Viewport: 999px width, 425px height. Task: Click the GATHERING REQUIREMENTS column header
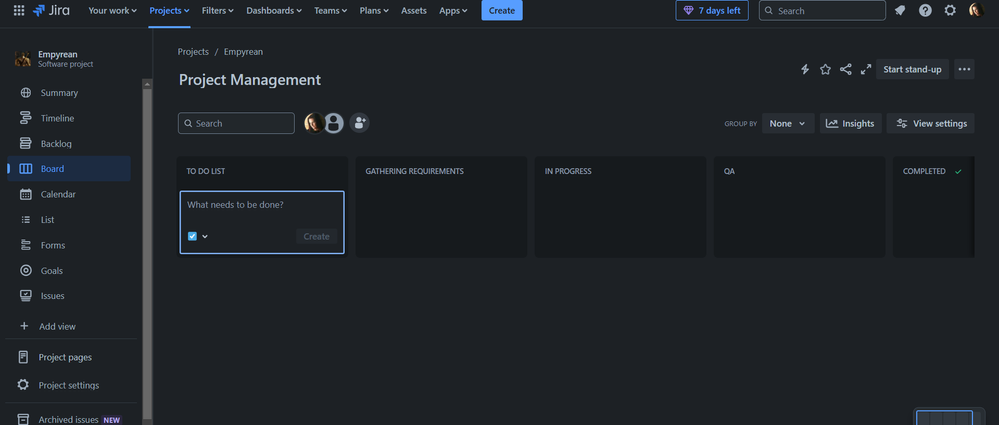click(x=415, y=171)
